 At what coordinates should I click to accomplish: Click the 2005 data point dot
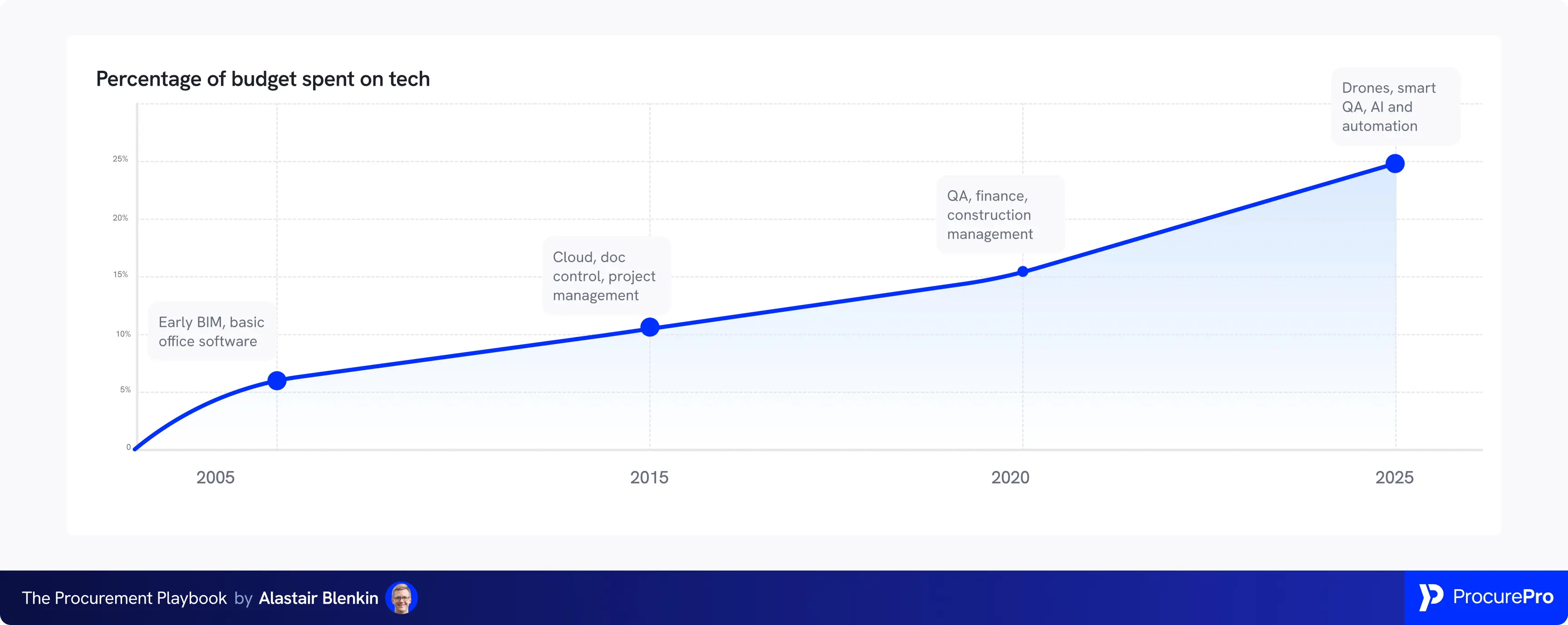coord(277,381)
